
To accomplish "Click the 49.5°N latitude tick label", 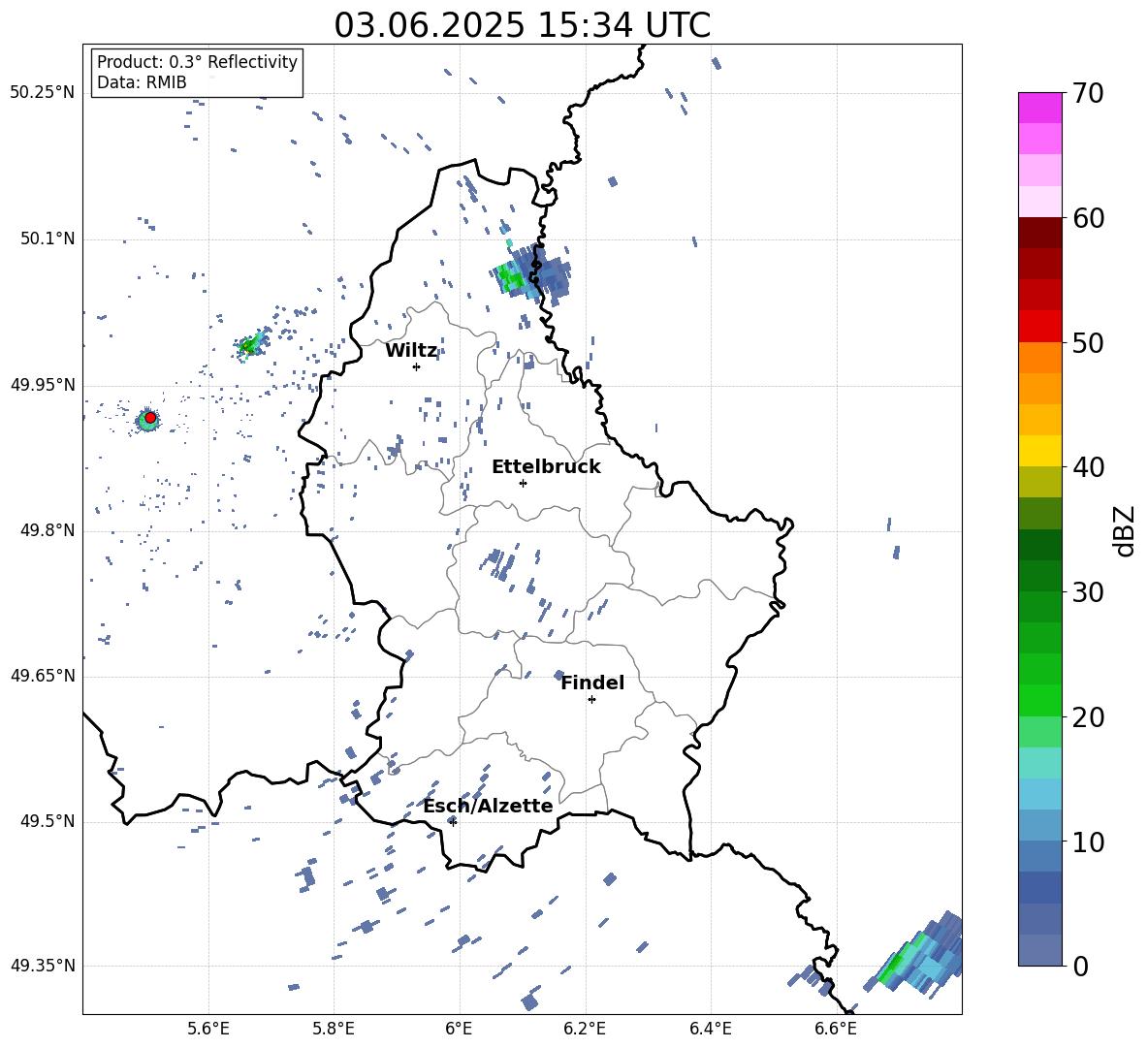I will coord(48,821).
